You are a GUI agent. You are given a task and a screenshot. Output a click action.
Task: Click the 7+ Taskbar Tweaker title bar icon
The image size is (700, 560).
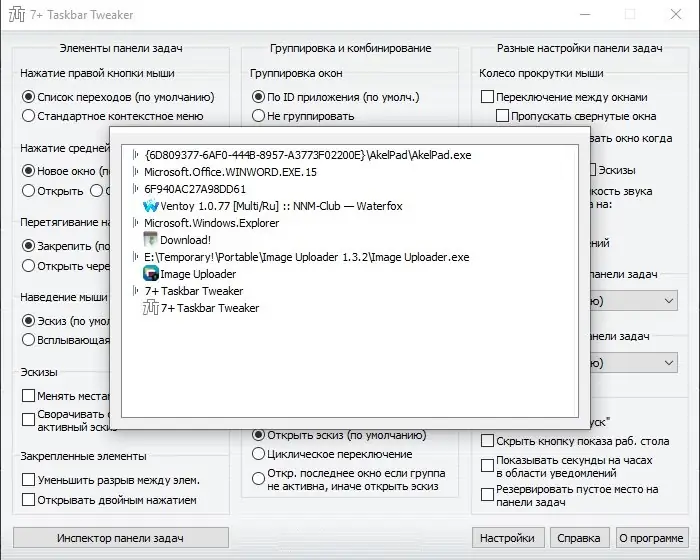(17, 14)
